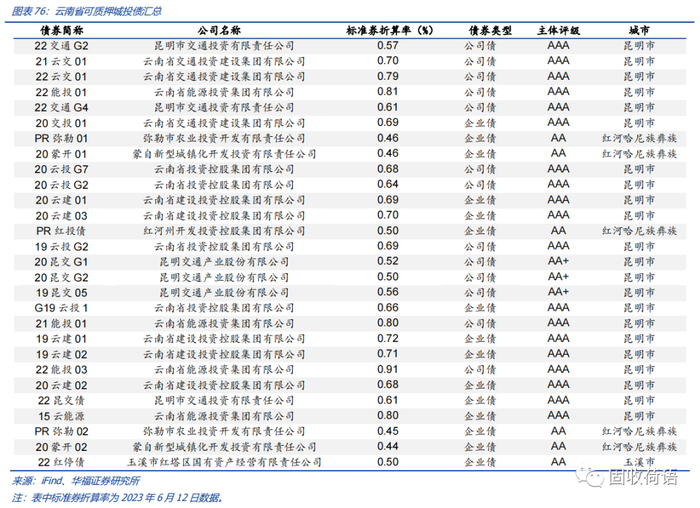The width and height of the screenshot is (700, 508).
Task: Select the 0.52 rate for 20昆交G1
Action: pyautogui.click(x=388, y=262)
